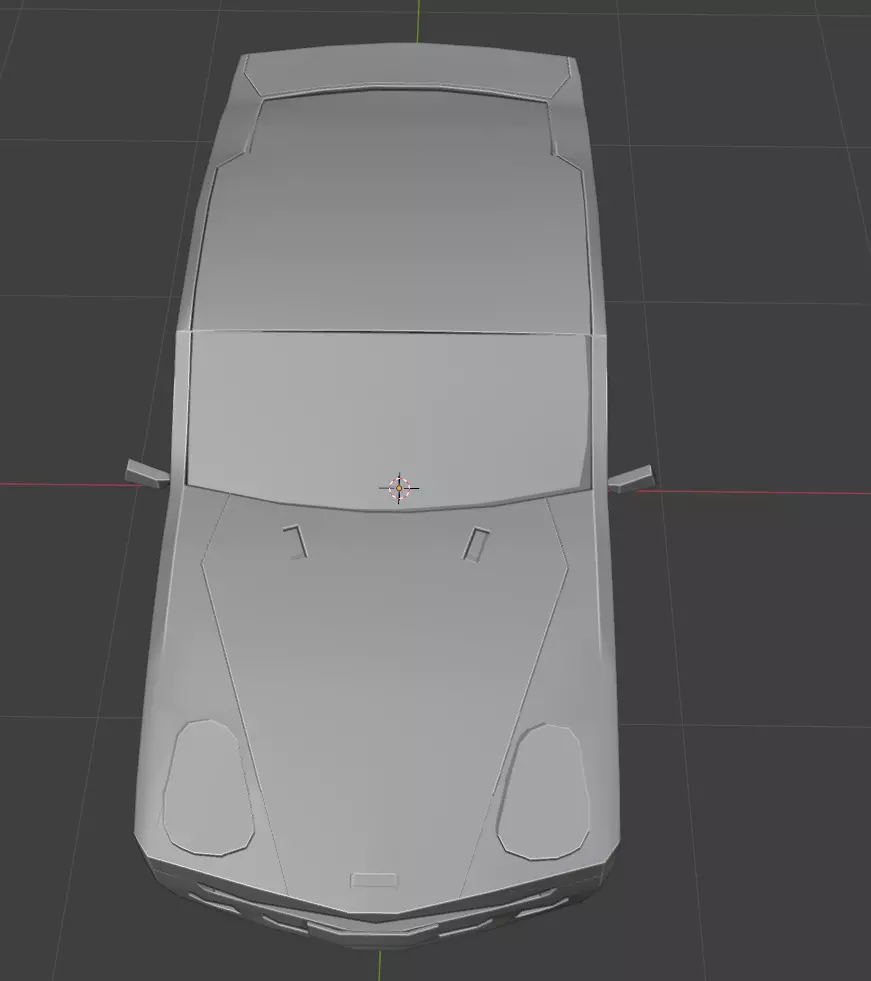Click the 3D cursor on the windshield base
Image resolution: width=871 pixels, height=981 pixels.
click(x=399, y=488)
